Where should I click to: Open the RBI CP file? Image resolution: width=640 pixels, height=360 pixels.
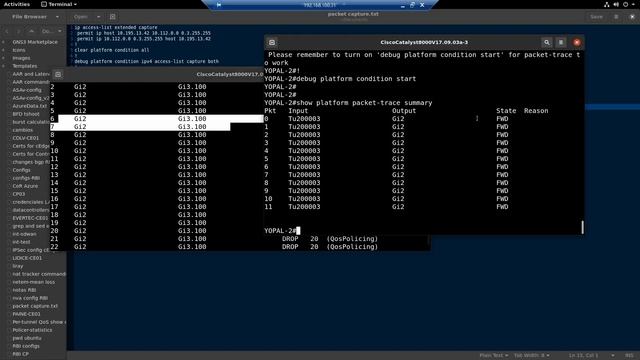pyautogui.click(x=20, y=354)
